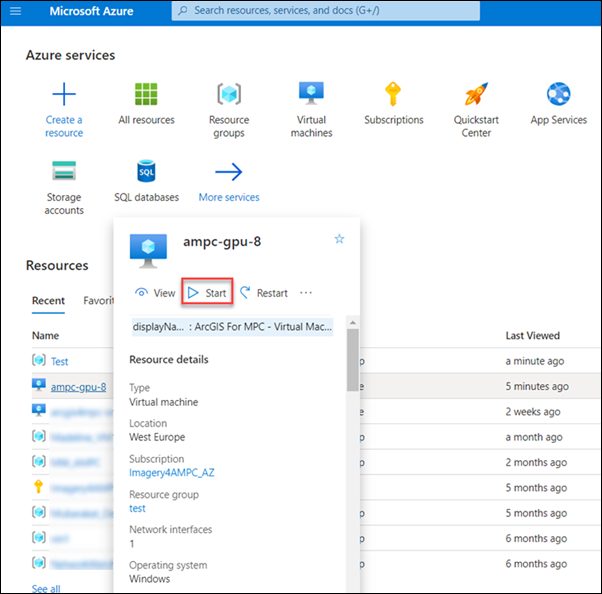Open the hamburger portal menu
Viewport: 602px width, 594px height.
(15, 11)
